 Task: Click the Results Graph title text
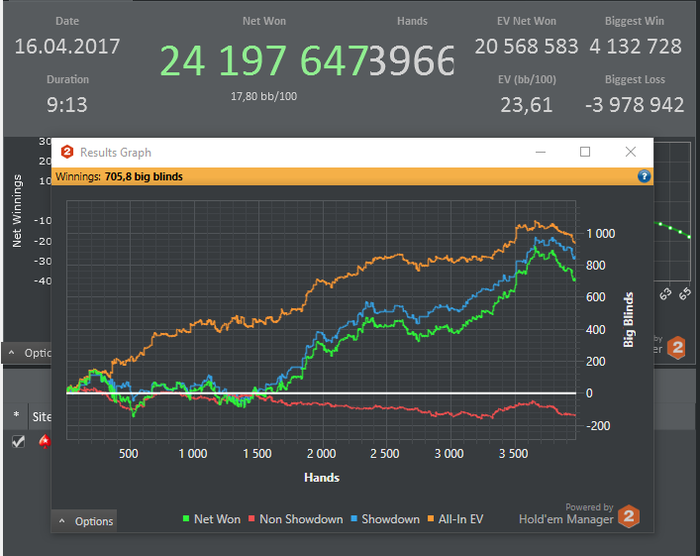coord(116,152)
